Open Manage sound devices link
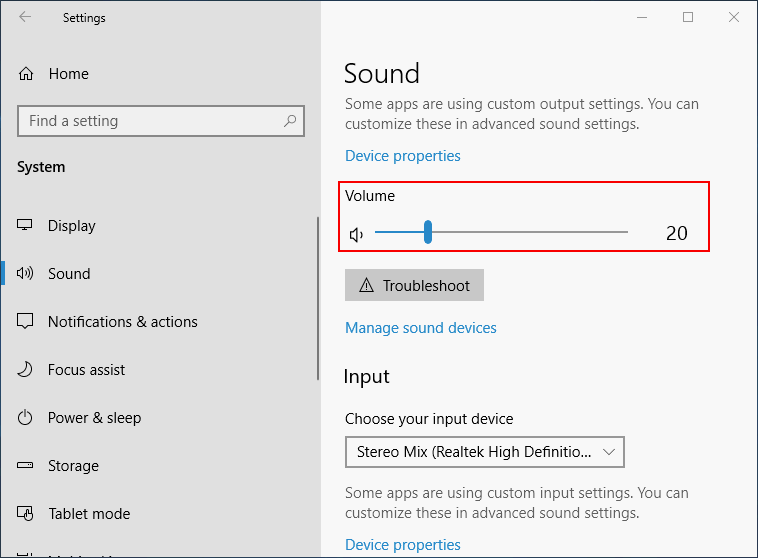This screenshot has height=558, width=758. [x=421, y=328]
